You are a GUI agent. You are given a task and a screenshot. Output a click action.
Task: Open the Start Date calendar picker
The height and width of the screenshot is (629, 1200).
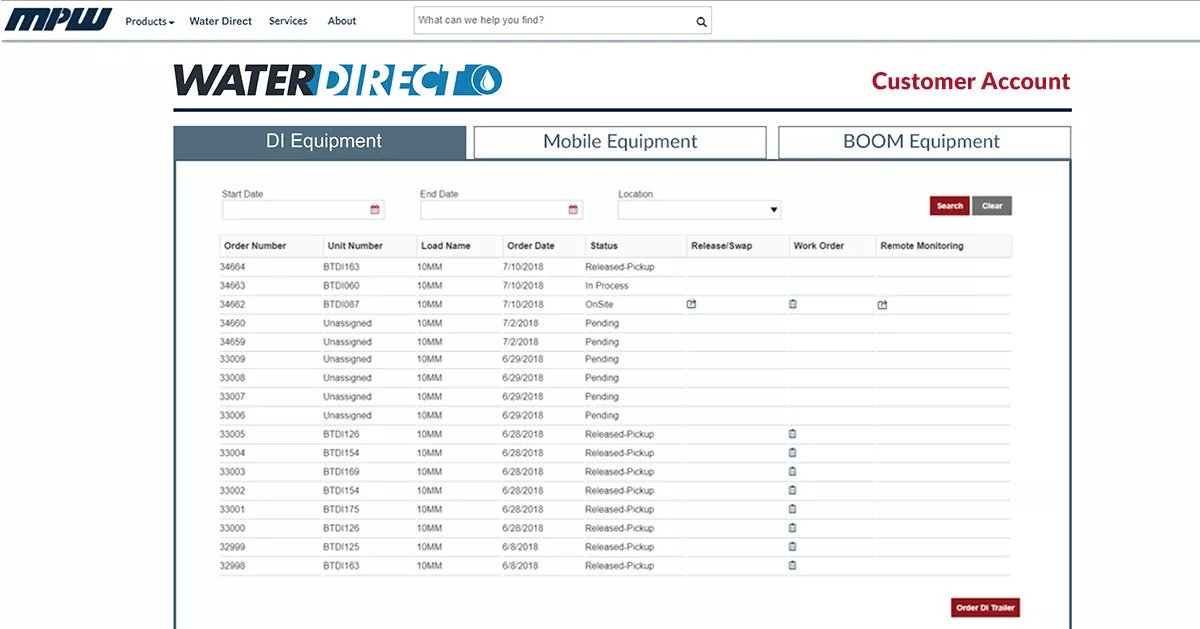[x=375, y=210]
